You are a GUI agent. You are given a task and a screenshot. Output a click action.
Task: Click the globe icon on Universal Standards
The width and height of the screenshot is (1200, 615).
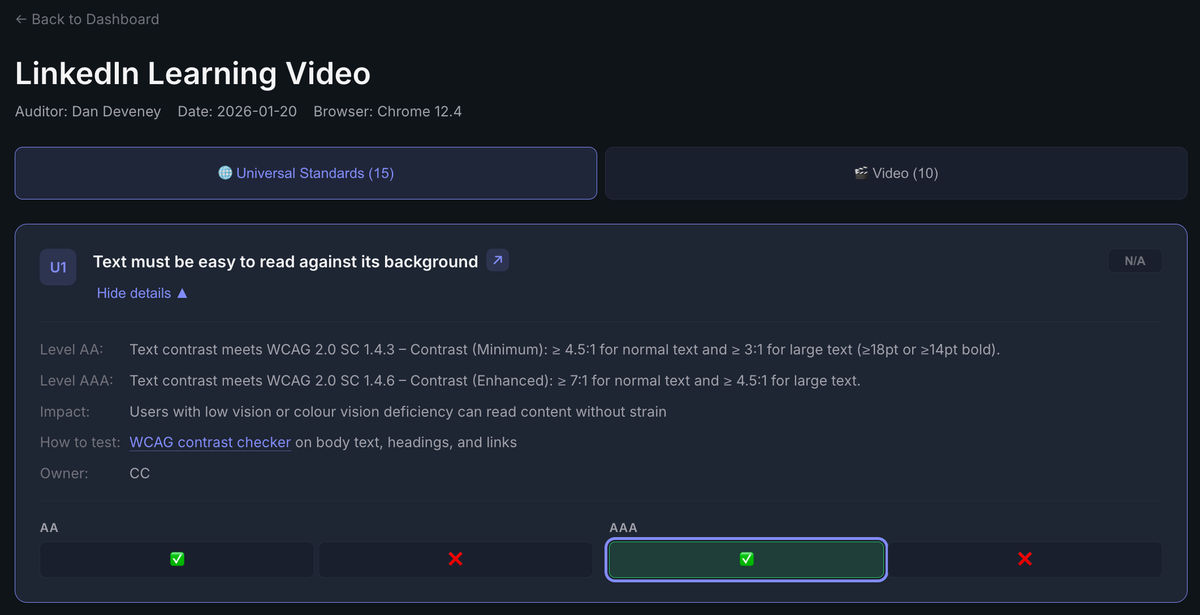pos(225,173)
